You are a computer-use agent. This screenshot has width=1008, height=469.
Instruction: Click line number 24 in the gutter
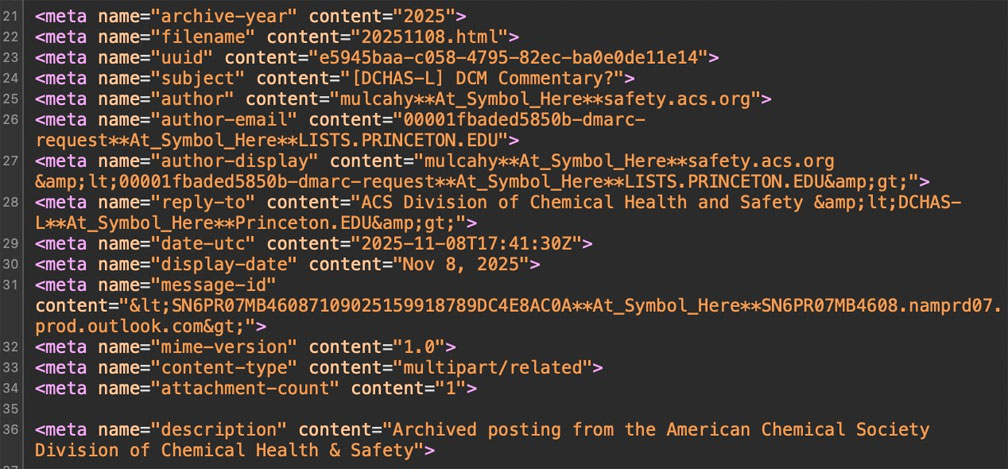tap(10, 78)
